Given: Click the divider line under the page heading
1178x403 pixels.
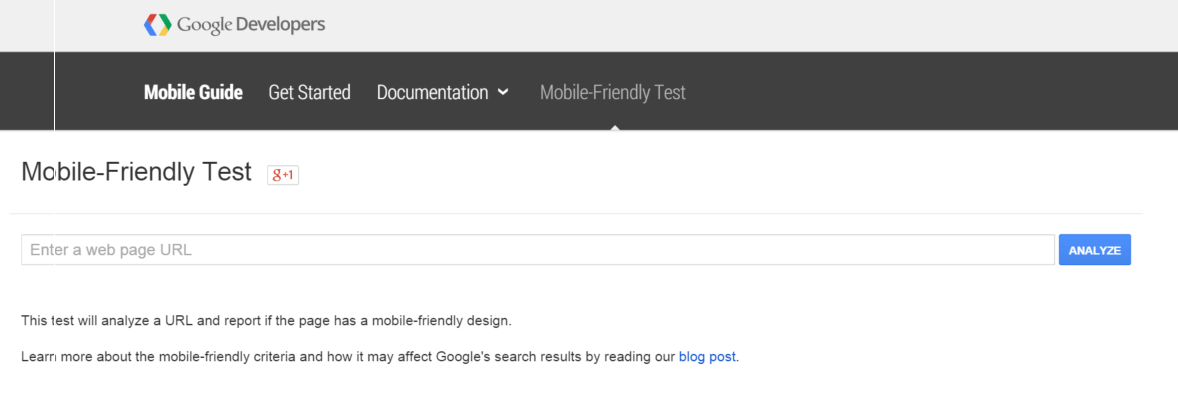Looking at the screenshot, I should pyautogui.click(x=576, y=213).
